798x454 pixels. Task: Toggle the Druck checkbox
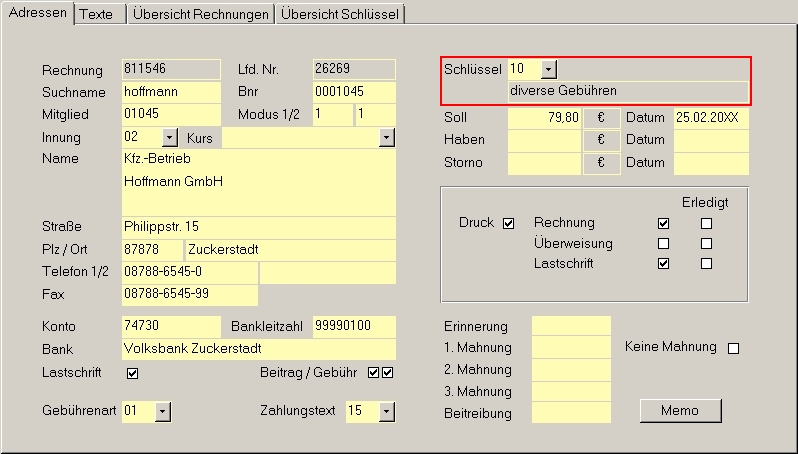508,223
